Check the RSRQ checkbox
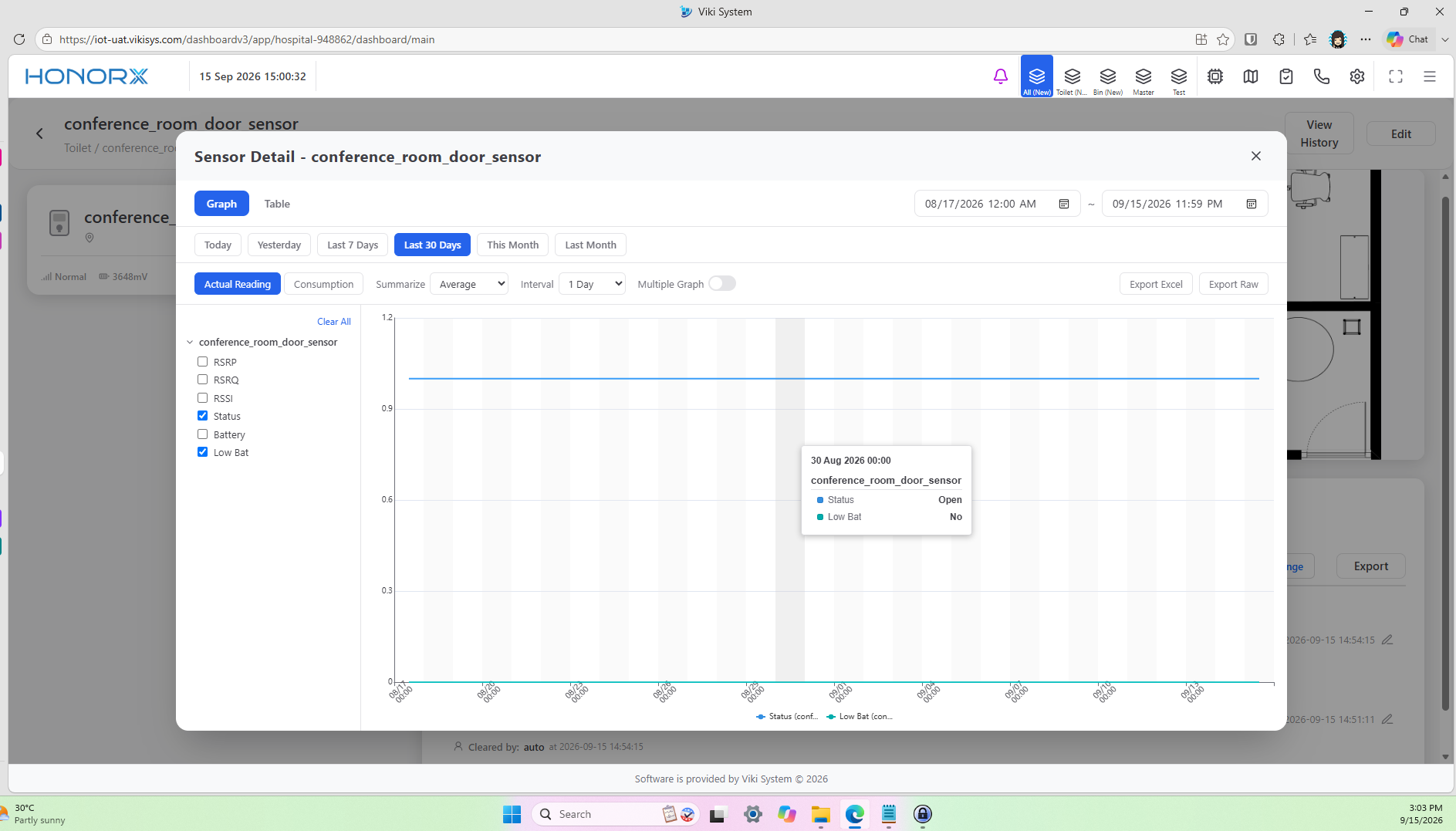The image size is (1456, 831). 203,379
